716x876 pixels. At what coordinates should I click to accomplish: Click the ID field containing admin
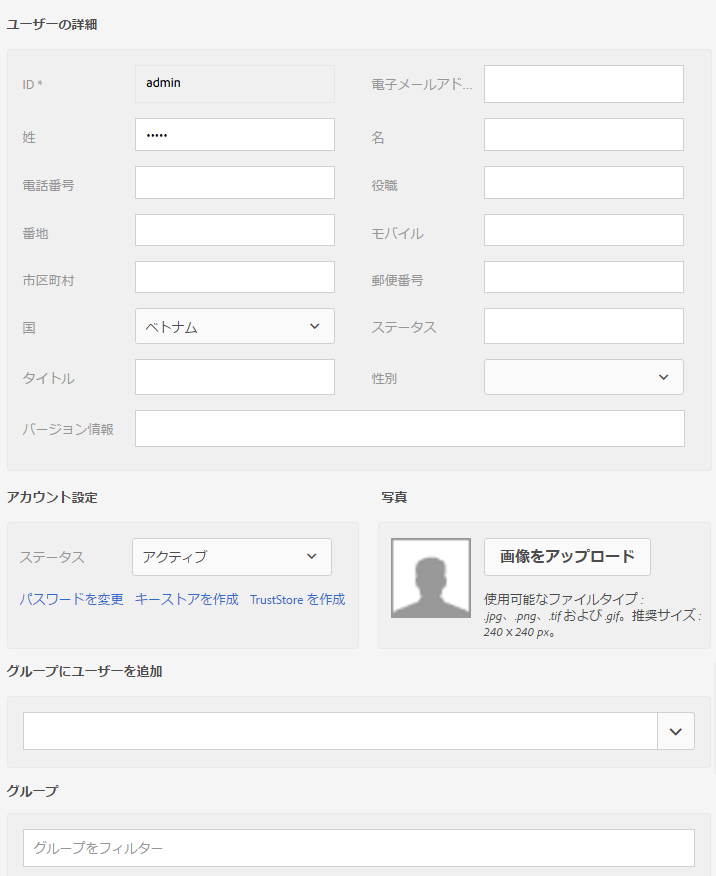coord(234,83)
